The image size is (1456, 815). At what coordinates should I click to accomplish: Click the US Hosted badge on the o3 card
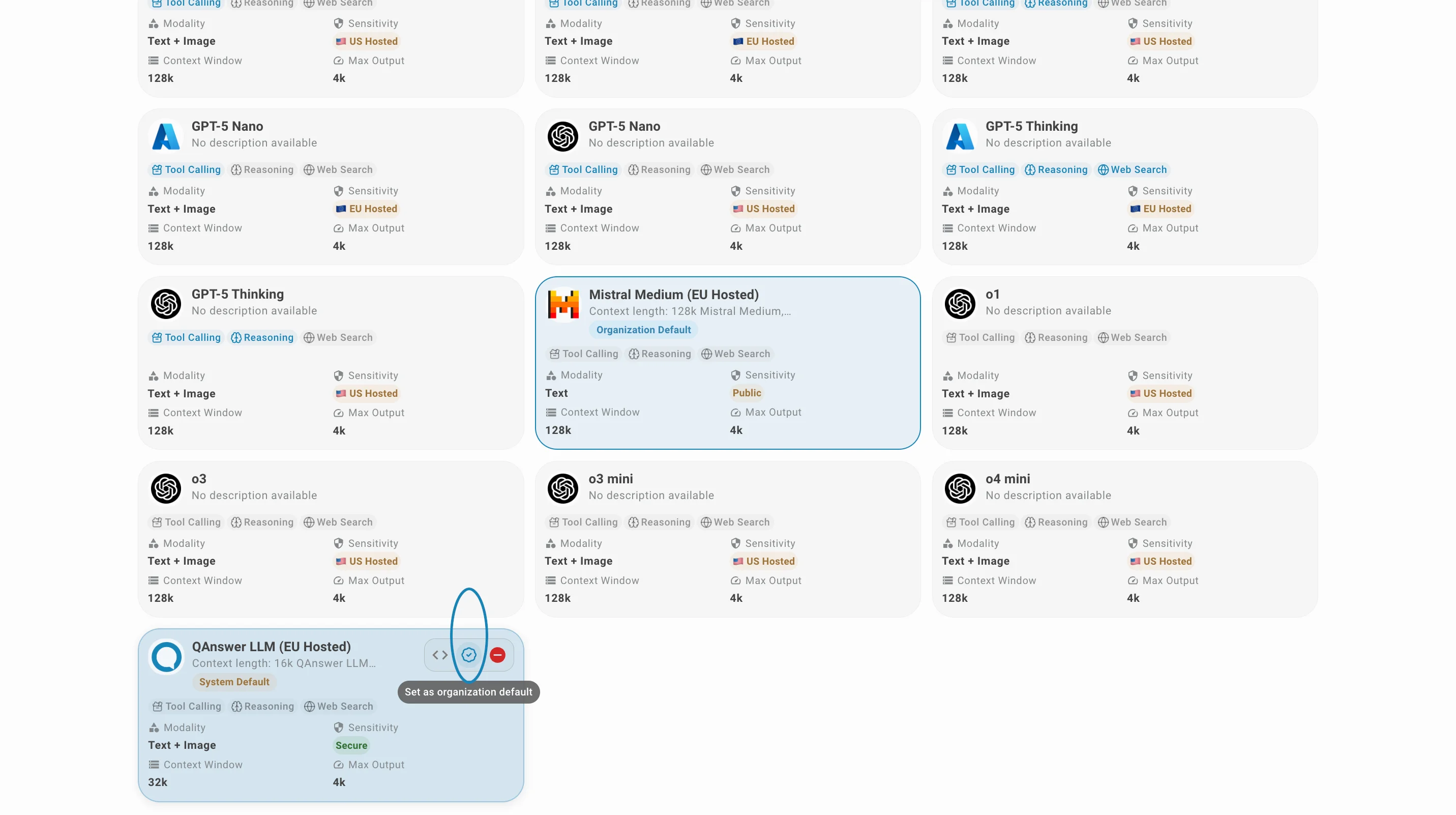(x=366, y=561)
